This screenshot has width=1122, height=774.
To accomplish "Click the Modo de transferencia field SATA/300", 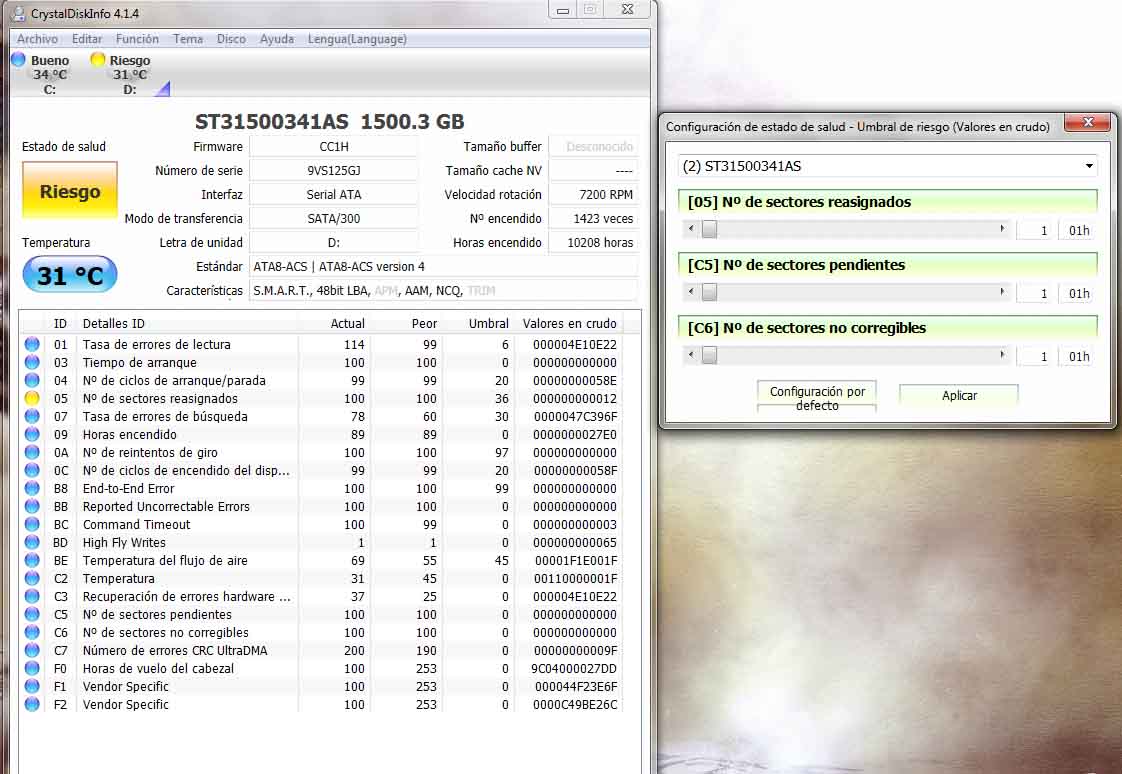I will [333, 218].
